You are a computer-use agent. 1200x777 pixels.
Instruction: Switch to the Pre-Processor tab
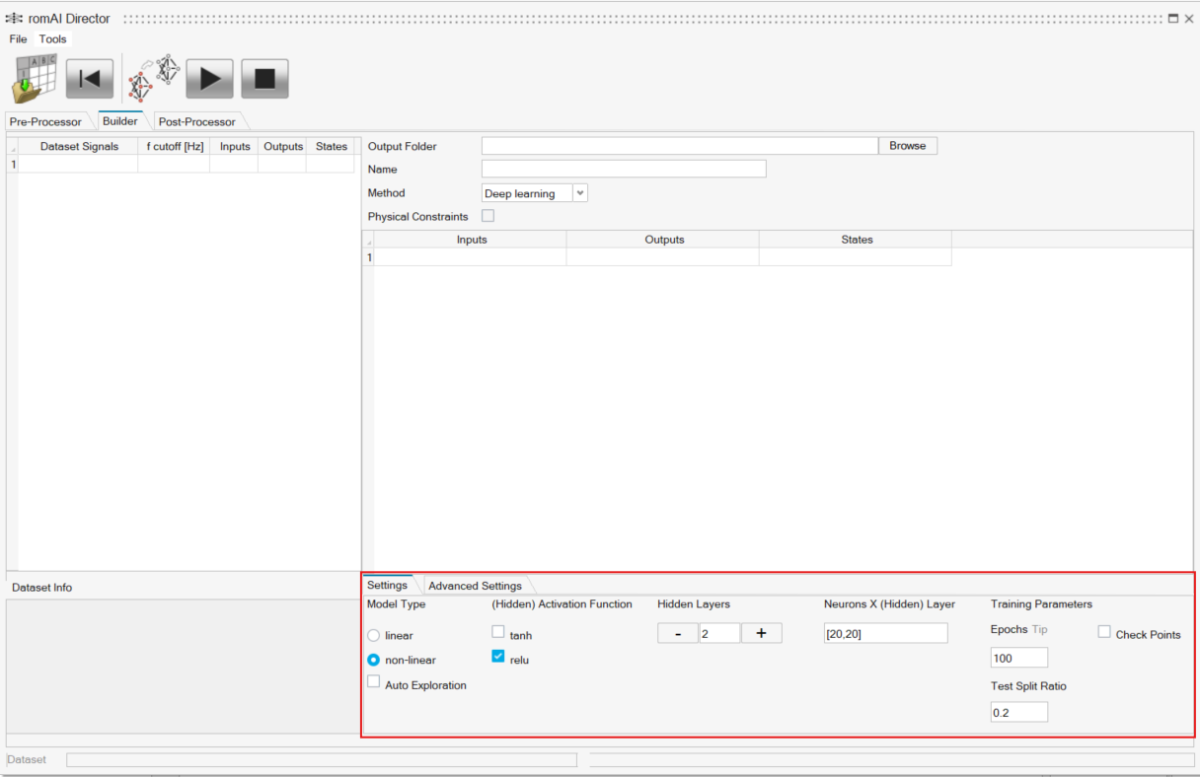45,122
